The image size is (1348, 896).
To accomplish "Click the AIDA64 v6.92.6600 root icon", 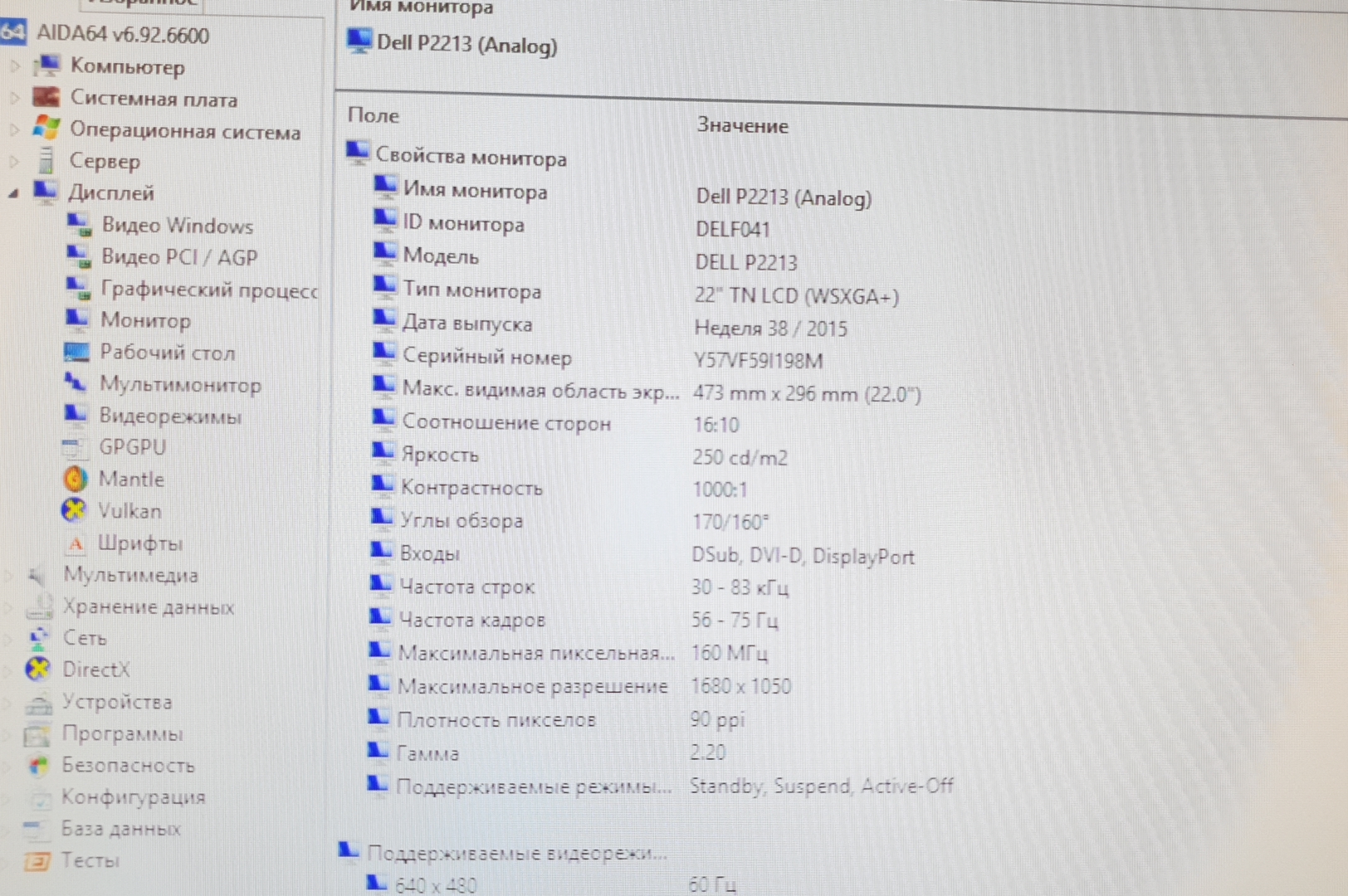I will click(x=12, y=32).
